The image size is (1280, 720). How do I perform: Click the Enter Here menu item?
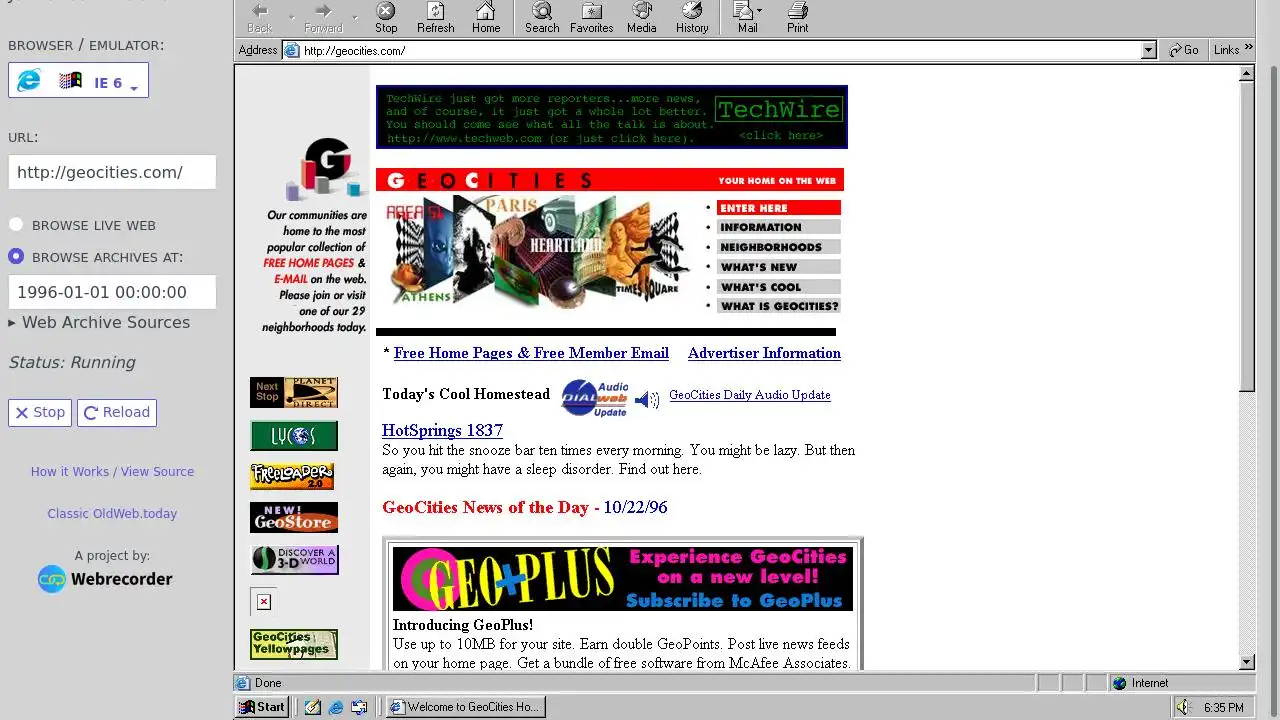pos(778,208)
